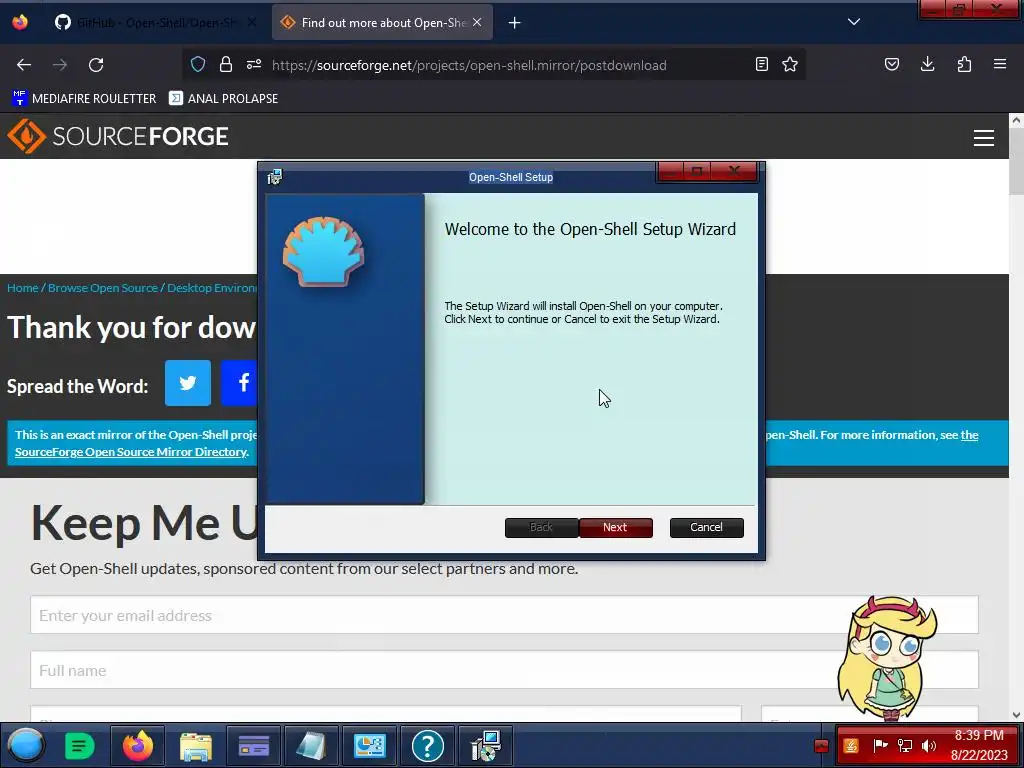Close the GitHub Open-Shell tab
The height and width of the screenshot is (768, 1024).
pyautogui.click(x=252, y=23)
